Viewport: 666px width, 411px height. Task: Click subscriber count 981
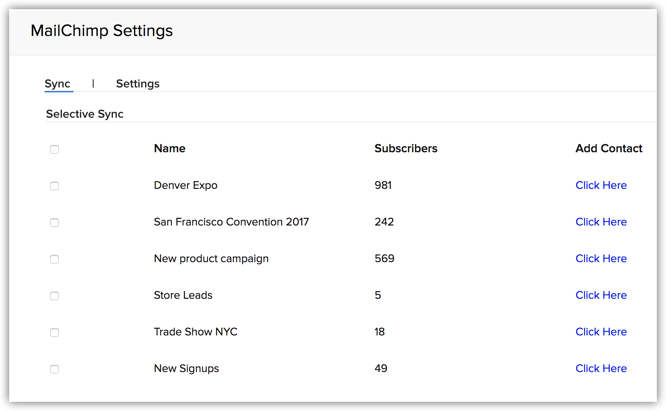(x=383, y=185)
